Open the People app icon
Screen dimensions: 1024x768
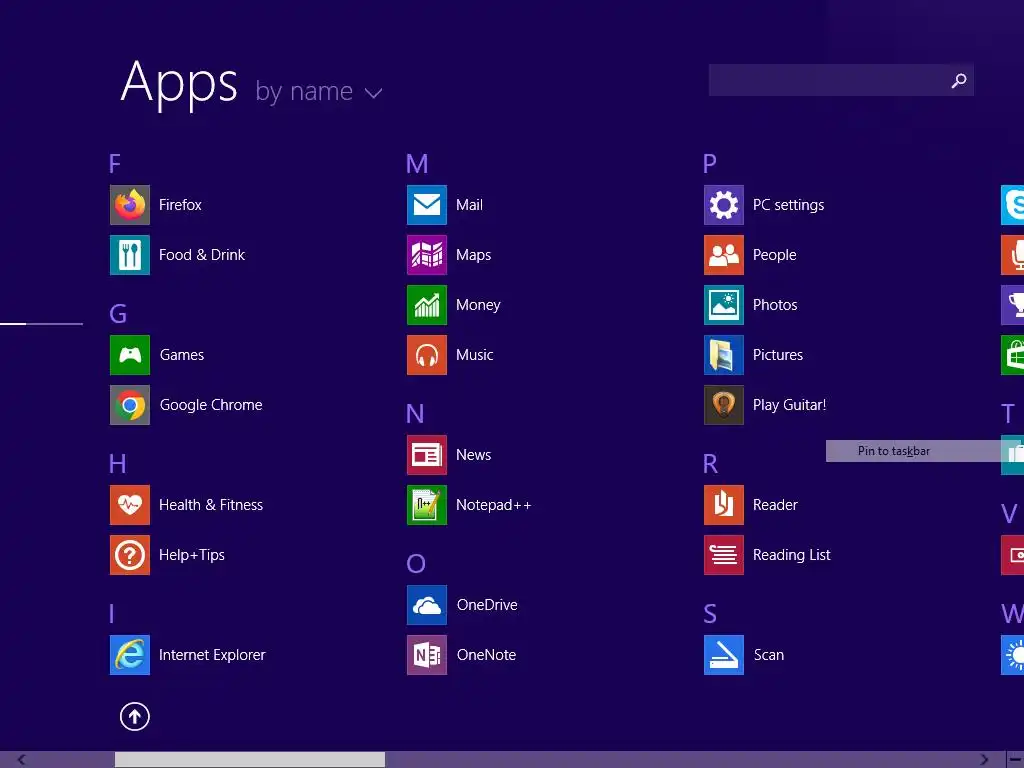pyautogui.click(x=724, y=255)
